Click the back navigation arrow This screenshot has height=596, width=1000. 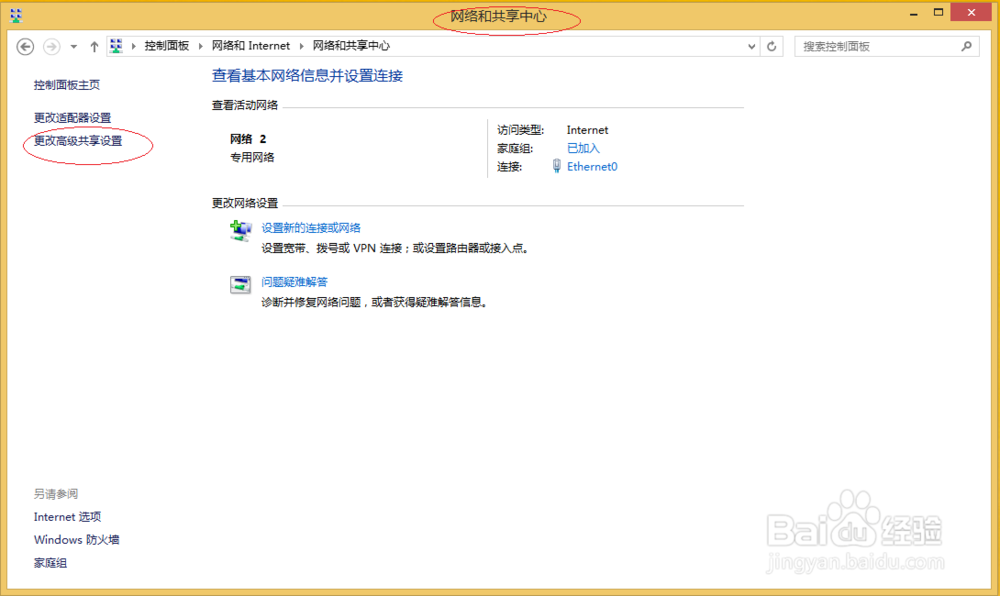[24, 46]
